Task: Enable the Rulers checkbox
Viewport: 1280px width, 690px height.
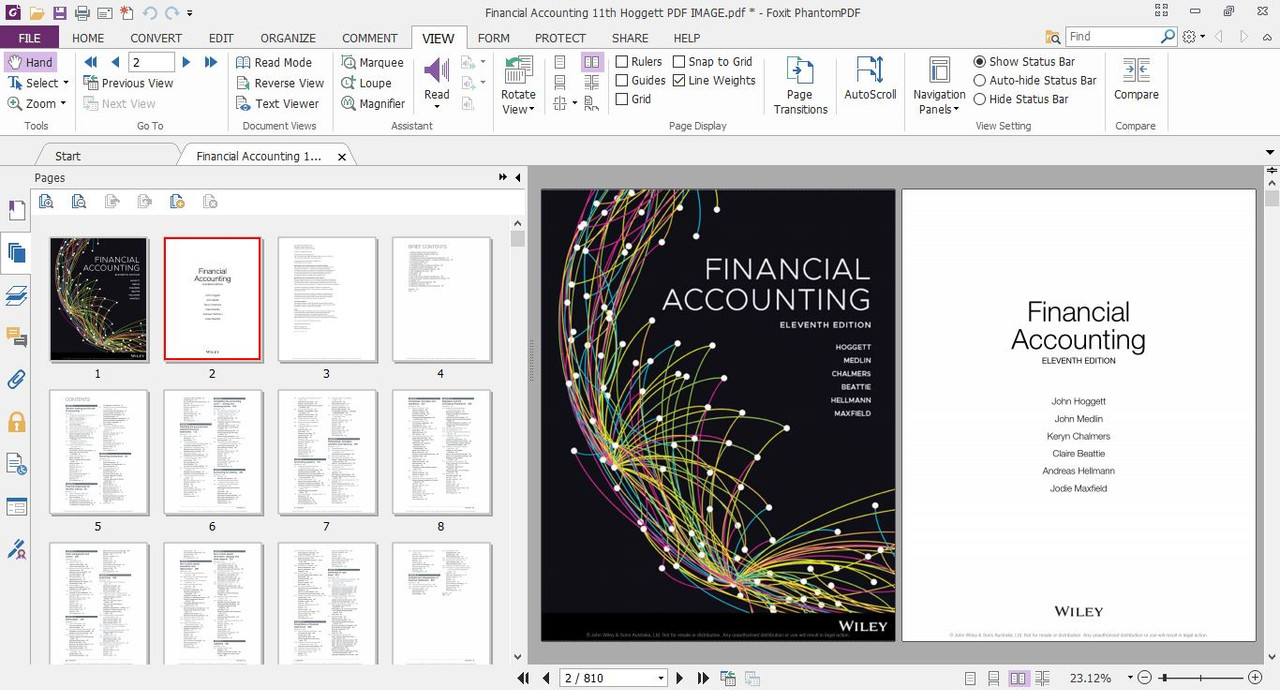Action: point(639,61)
